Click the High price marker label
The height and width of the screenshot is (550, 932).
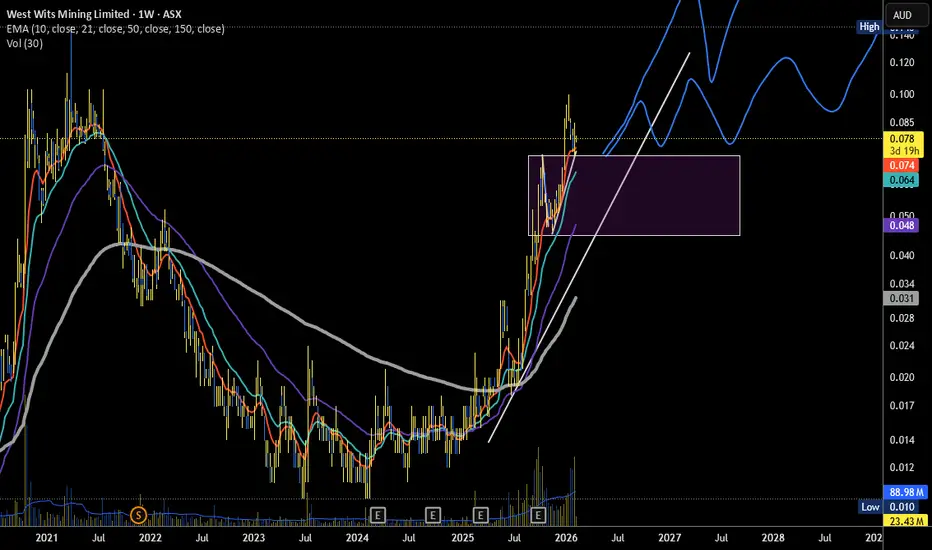[x=869, y=27]
